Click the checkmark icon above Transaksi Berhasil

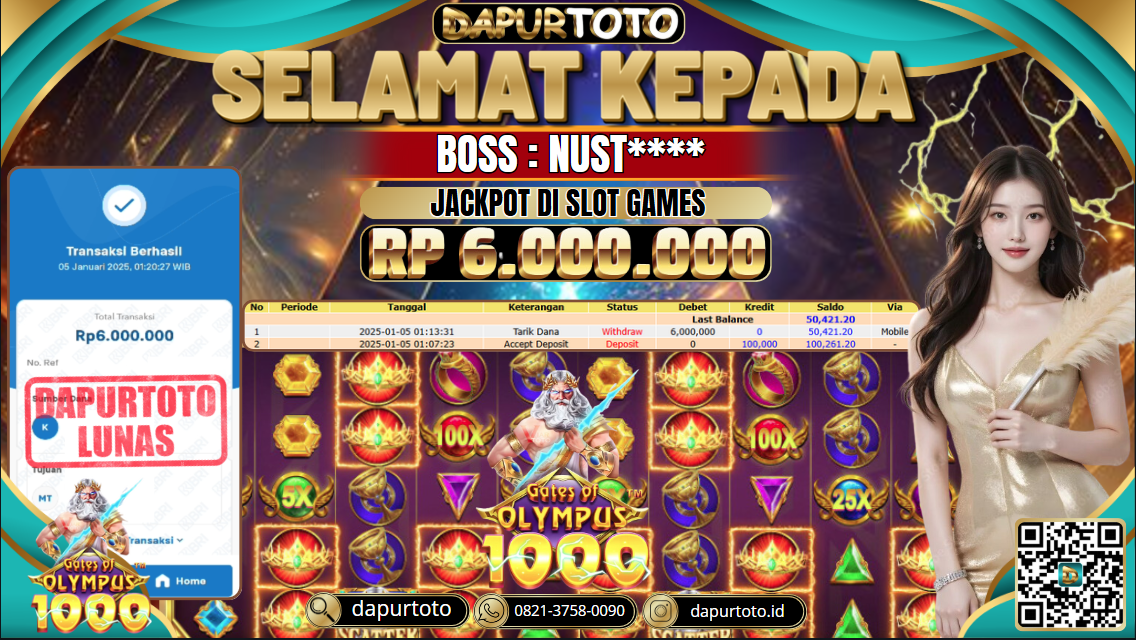[x=124, y=205]
